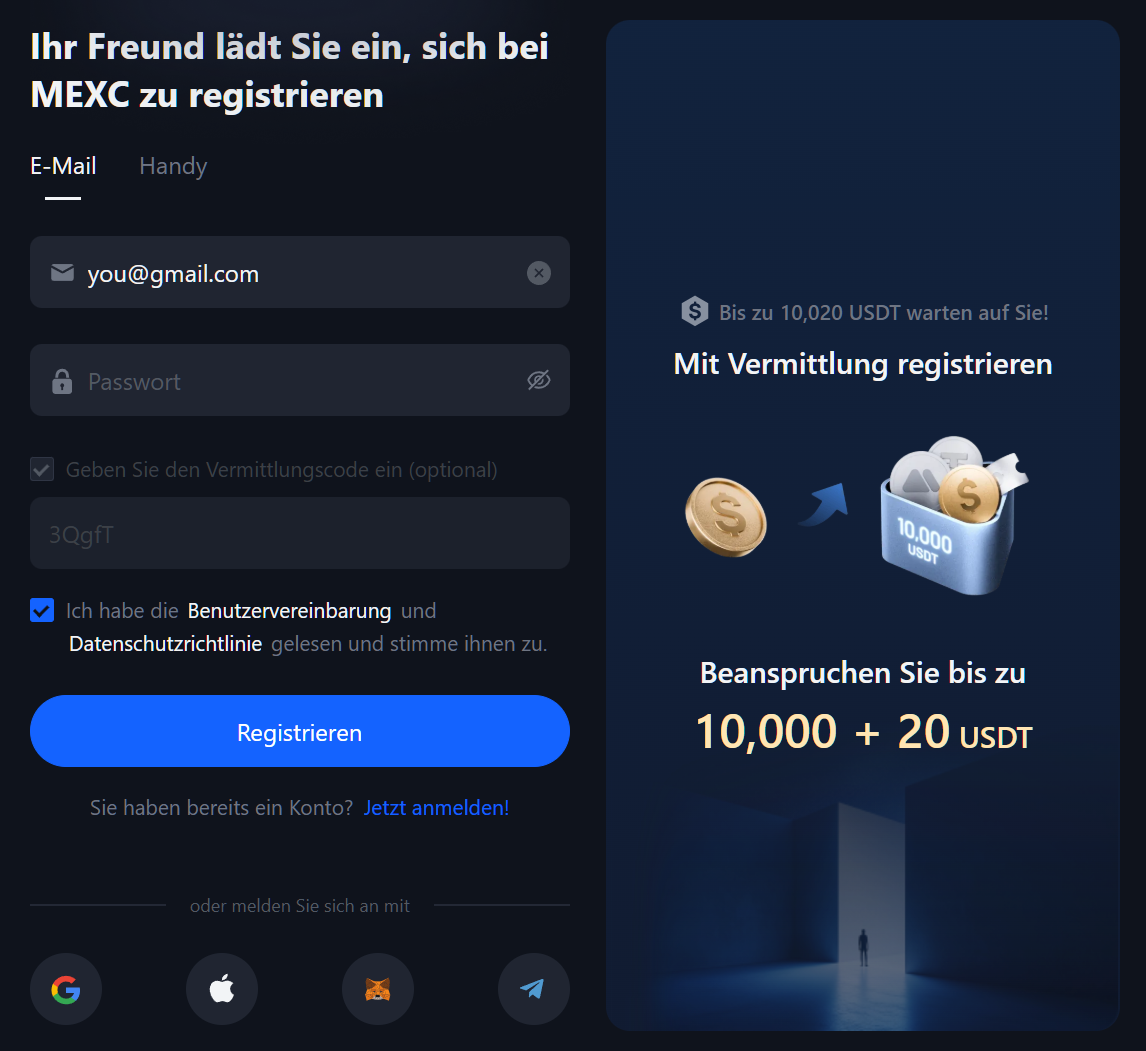
Task: Open the Benutzervereinbarung link
Action: pos(289,610)
